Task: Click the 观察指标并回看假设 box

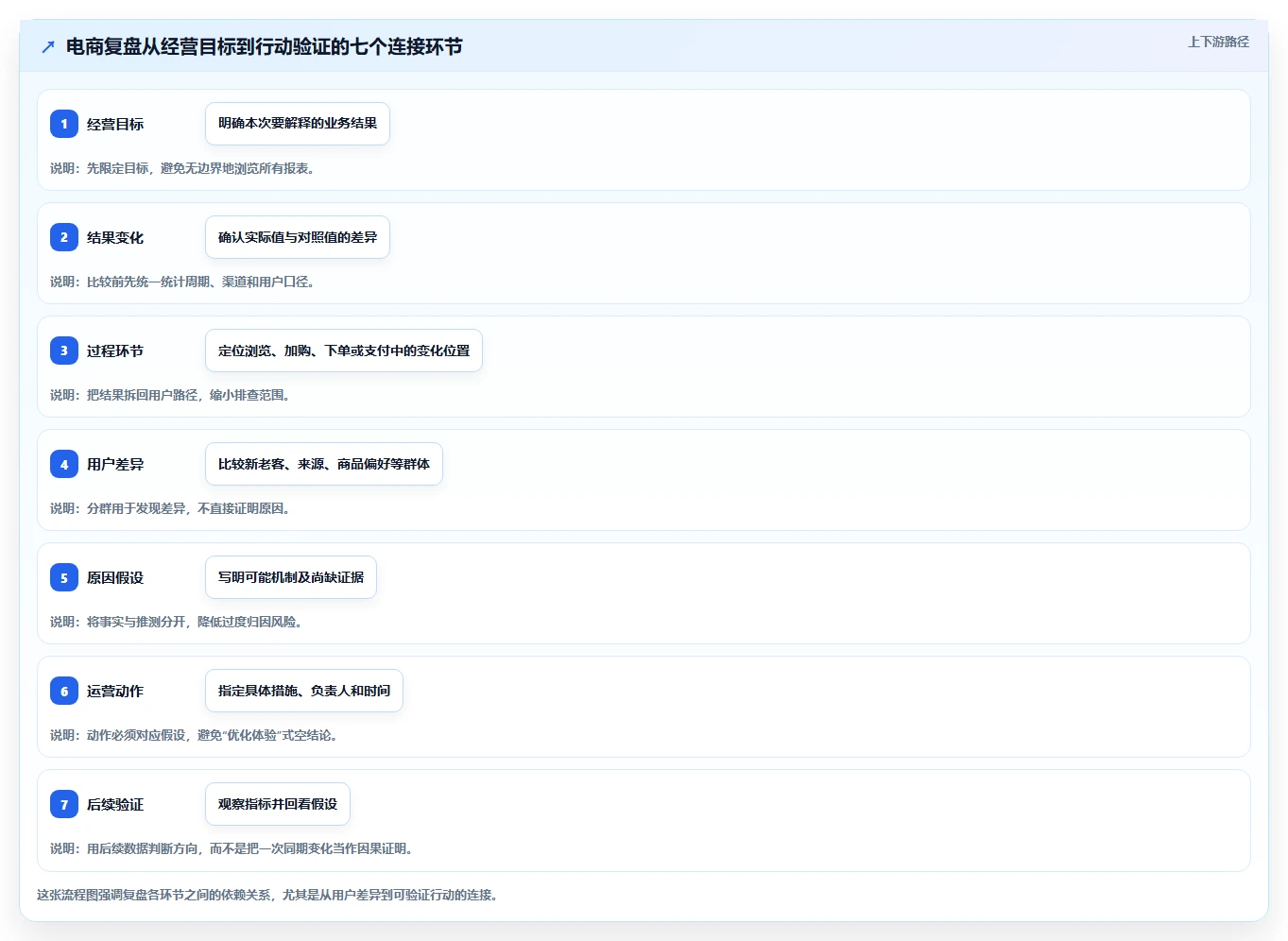Action: 278,804
